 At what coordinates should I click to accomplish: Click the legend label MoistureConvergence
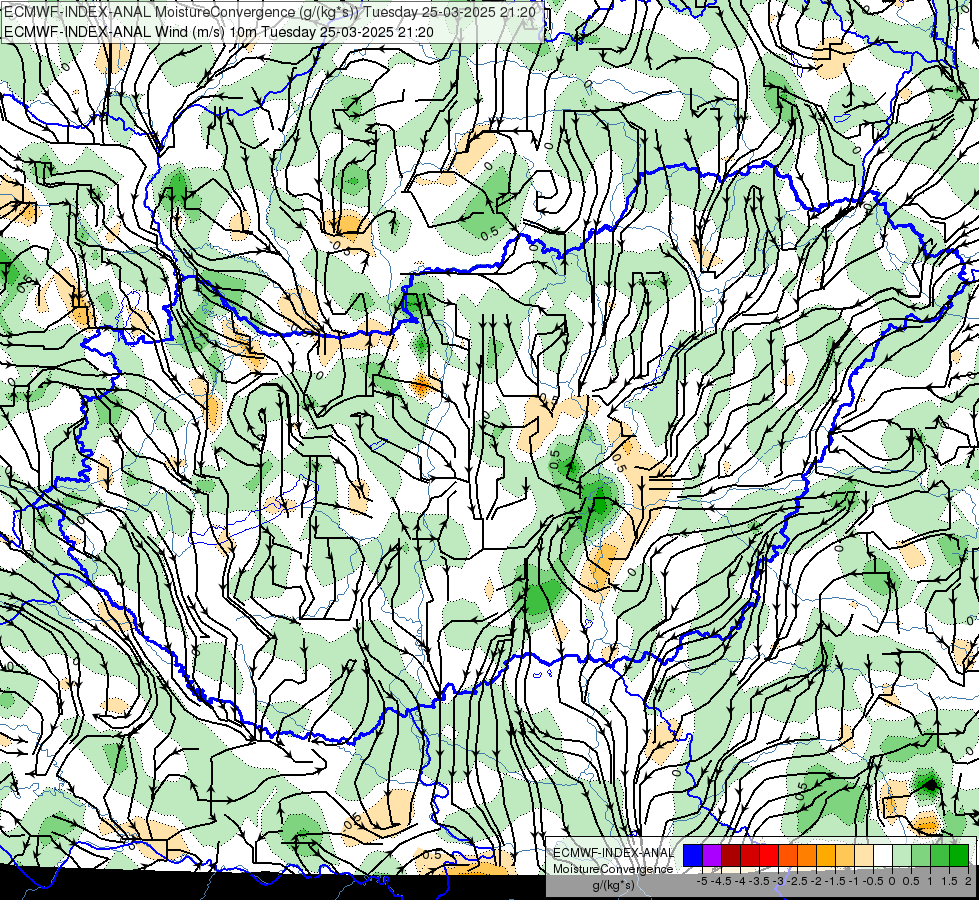613,869
